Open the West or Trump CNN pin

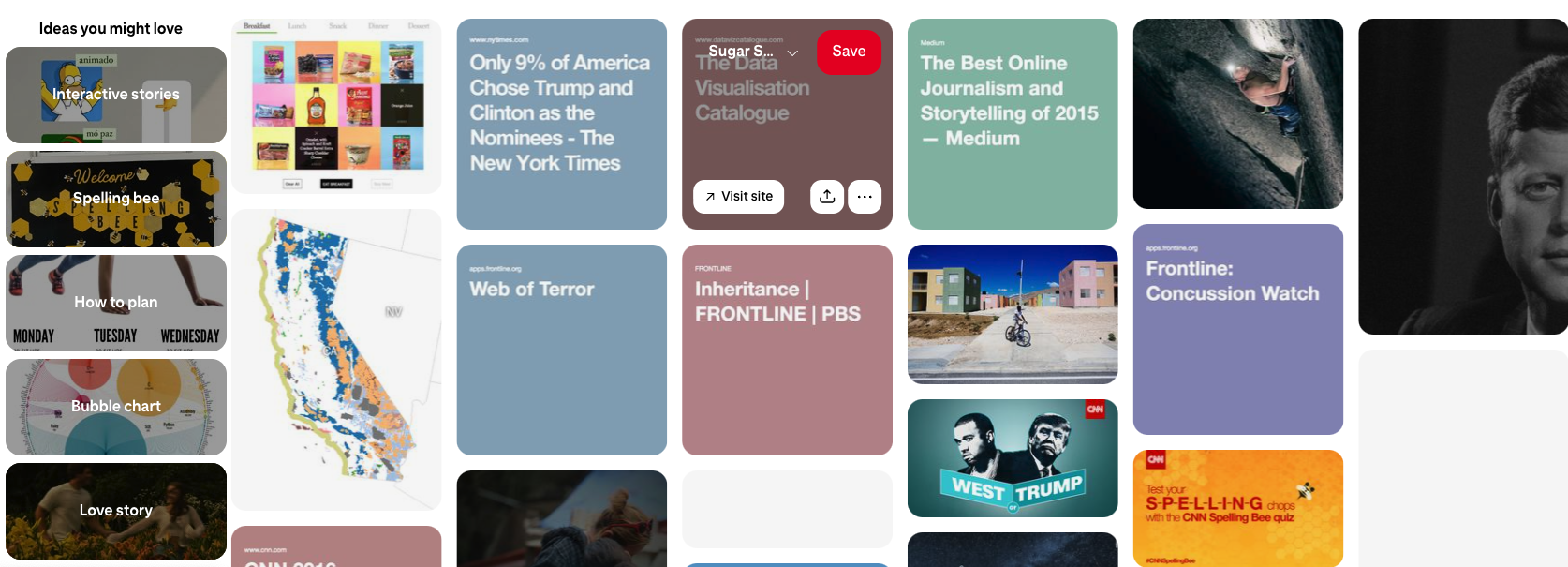(x=1012, y=458)
